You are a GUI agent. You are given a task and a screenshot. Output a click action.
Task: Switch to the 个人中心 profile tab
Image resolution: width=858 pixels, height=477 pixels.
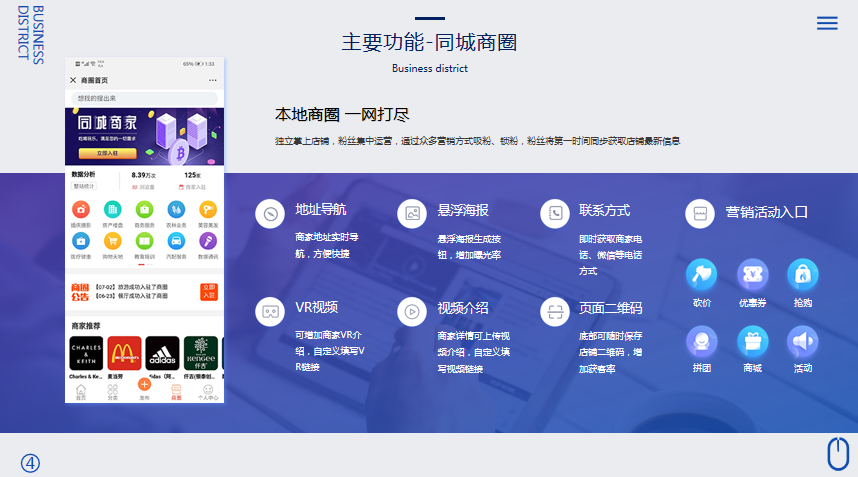click(208, 392)
